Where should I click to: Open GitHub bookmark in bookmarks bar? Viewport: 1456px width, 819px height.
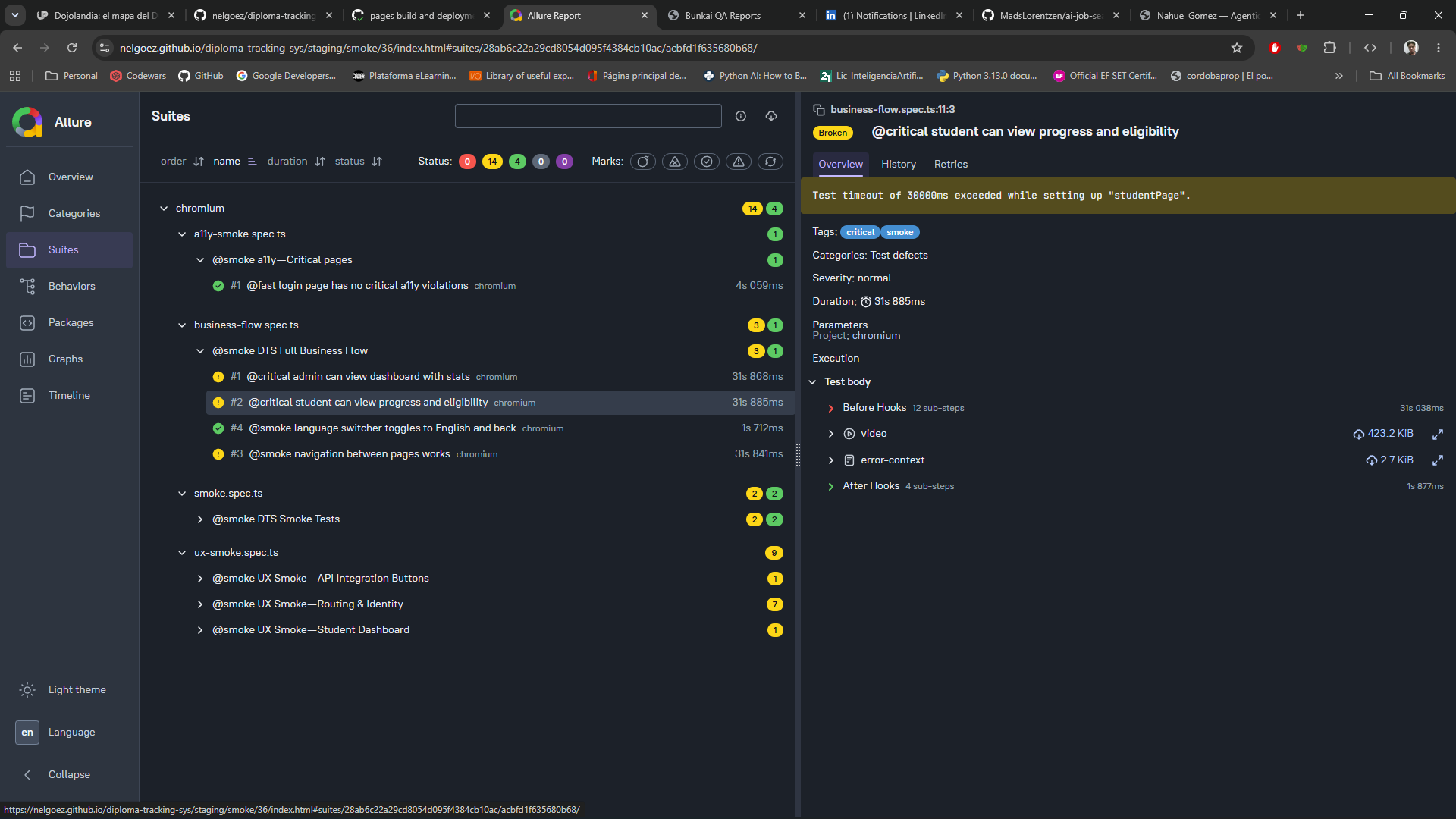point(201,76)
